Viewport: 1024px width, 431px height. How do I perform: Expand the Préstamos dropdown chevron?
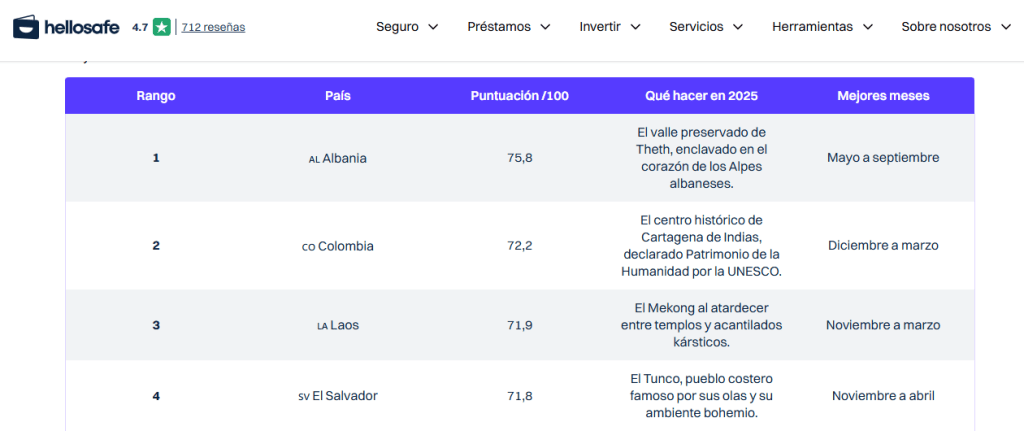[x=544, y=27]
